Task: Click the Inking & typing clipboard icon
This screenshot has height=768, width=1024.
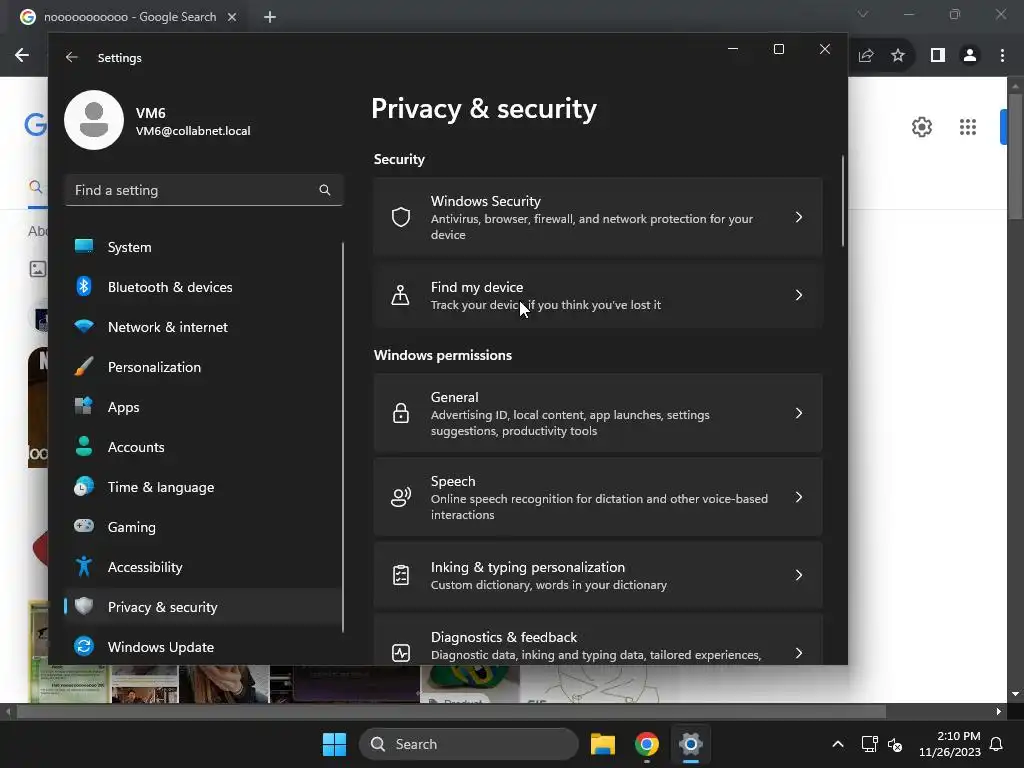Action: click(400, 575)
